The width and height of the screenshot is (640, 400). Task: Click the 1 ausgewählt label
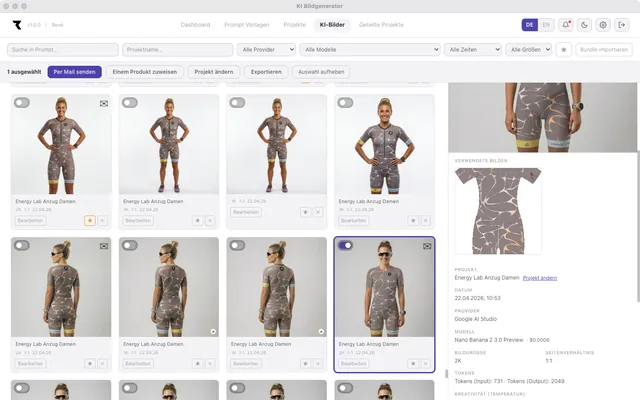coord(24,72)
